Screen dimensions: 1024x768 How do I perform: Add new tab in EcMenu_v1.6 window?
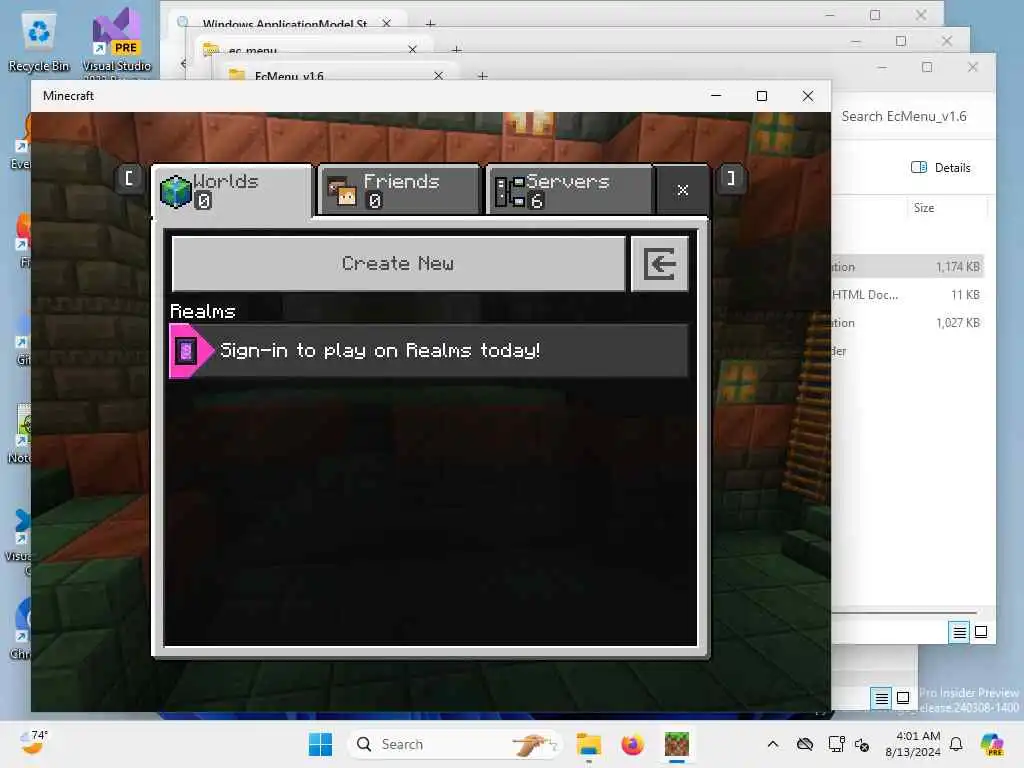coord(482,76)
